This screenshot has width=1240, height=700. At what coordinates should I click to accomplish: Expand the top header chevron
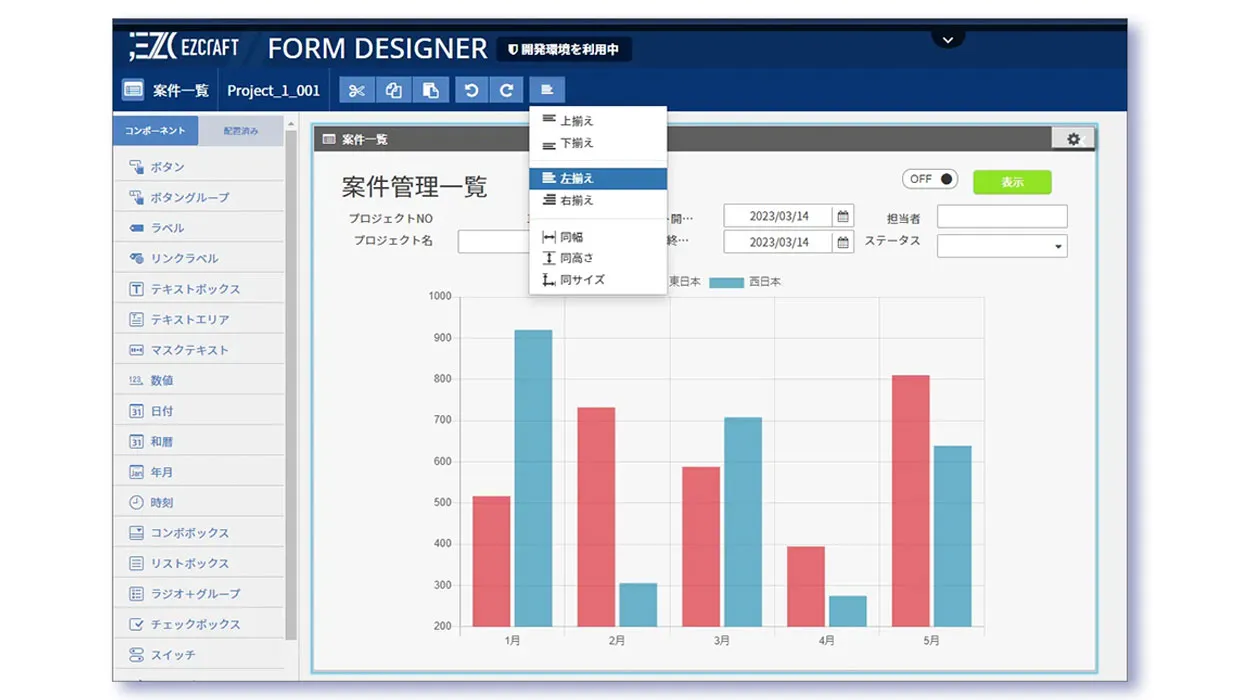coord(948,40)
